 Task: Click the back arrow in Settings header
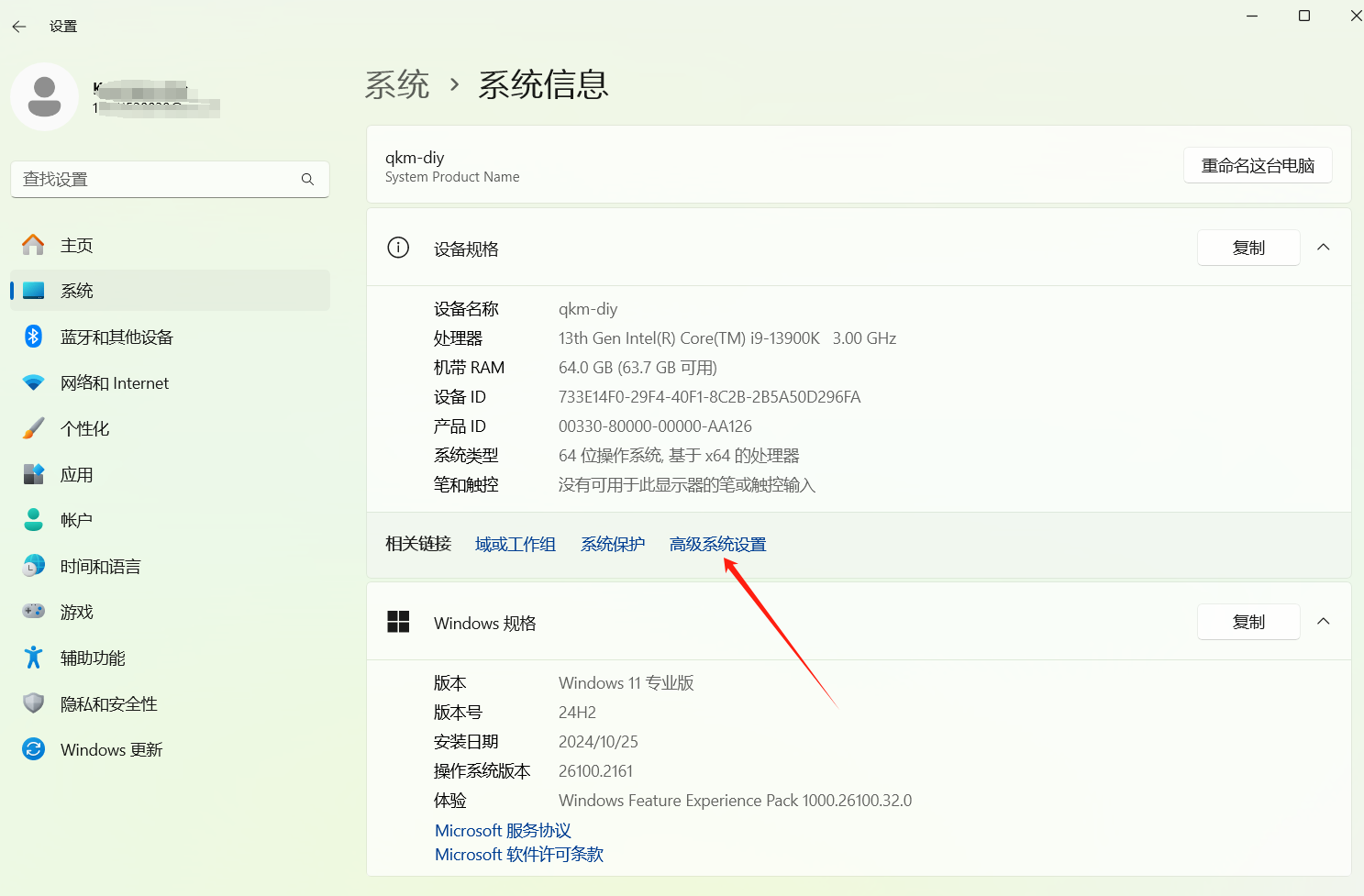tap(19, 27)
